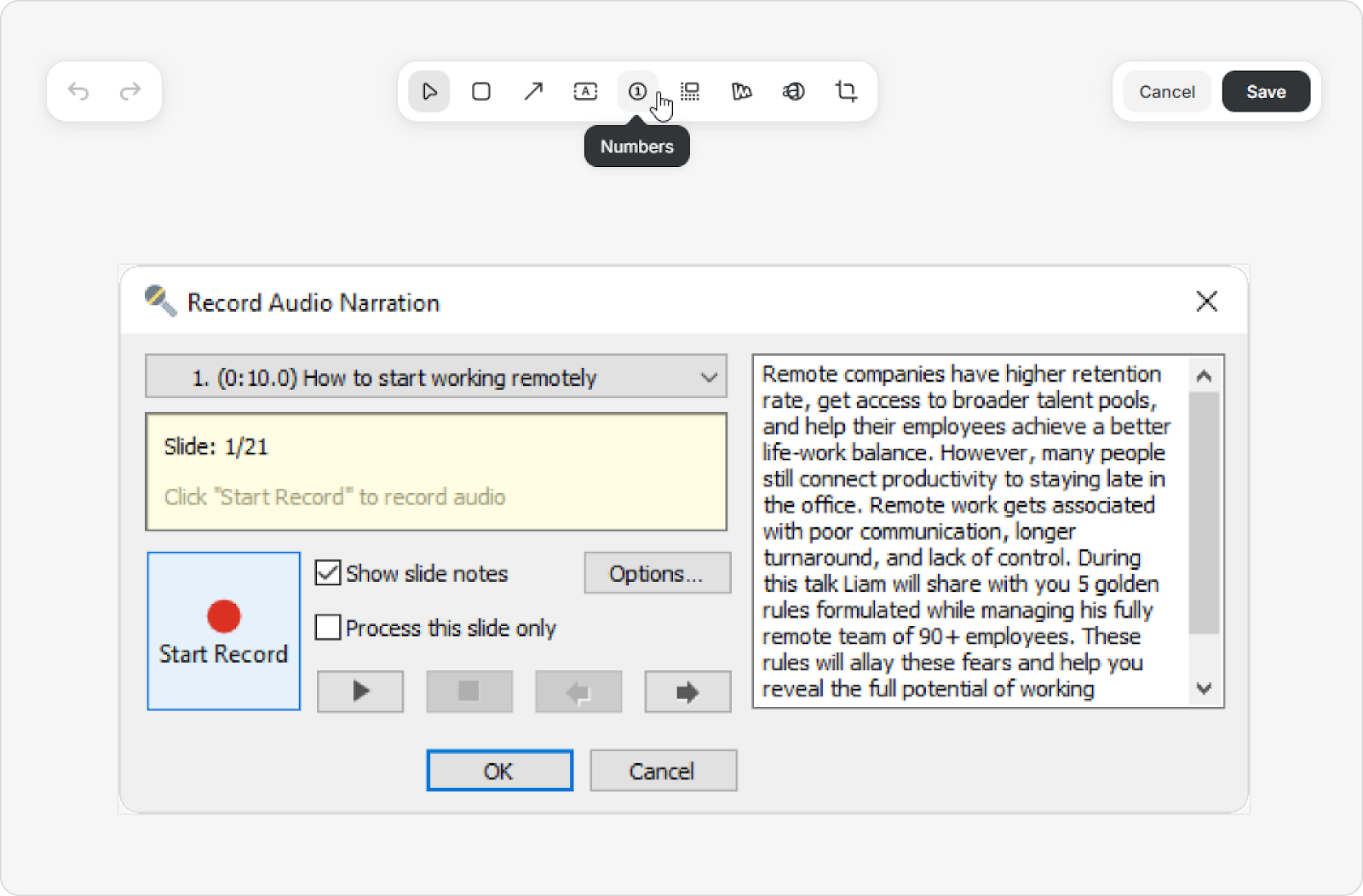The height and width of the screenshot is (896, 1363).
Task: Open the Options... dialog
Action: (x=657, y=573)
